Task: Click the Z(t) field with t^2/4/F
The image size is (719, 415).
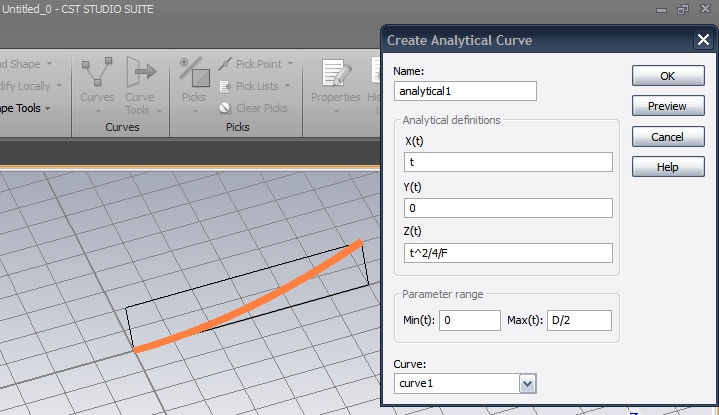Action: pyautogui.click(x=508, y=253)
